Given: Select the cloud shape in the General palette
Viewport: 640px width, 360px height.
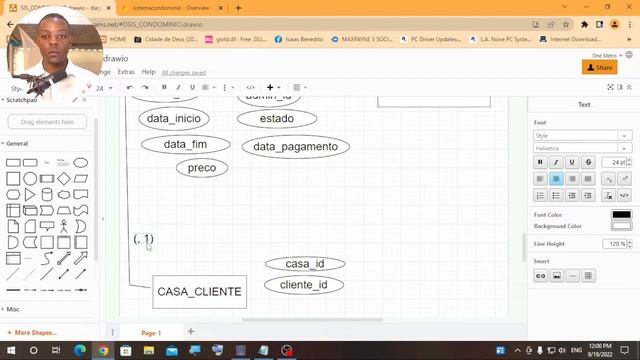Looking at the screenshot, I should pos(64,194).
